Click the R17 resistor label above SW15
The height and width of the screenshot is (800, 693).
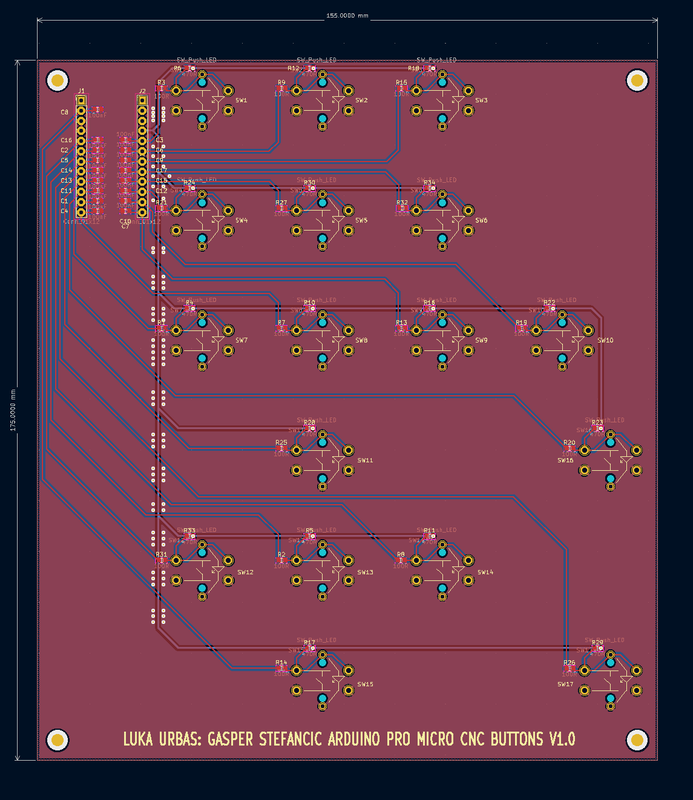click(x=309, y=642)
